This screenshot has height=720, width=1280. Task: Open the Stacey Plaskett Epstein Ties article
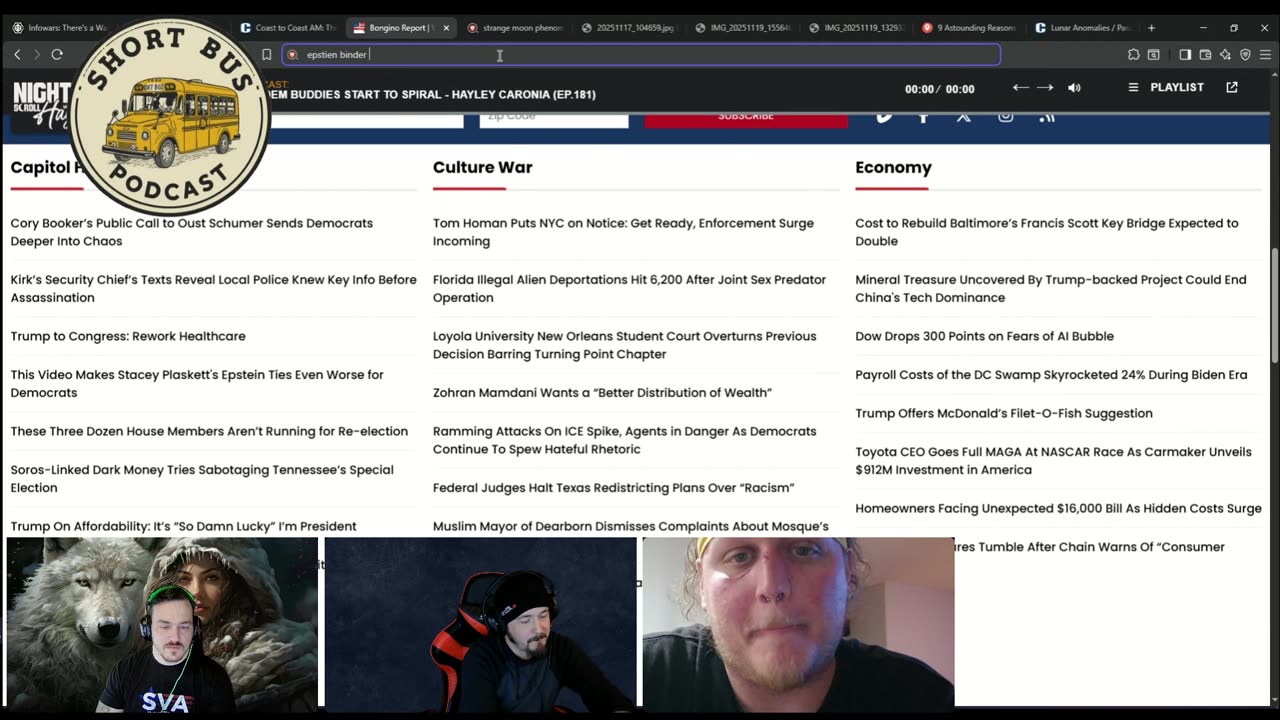coord(197,383)
